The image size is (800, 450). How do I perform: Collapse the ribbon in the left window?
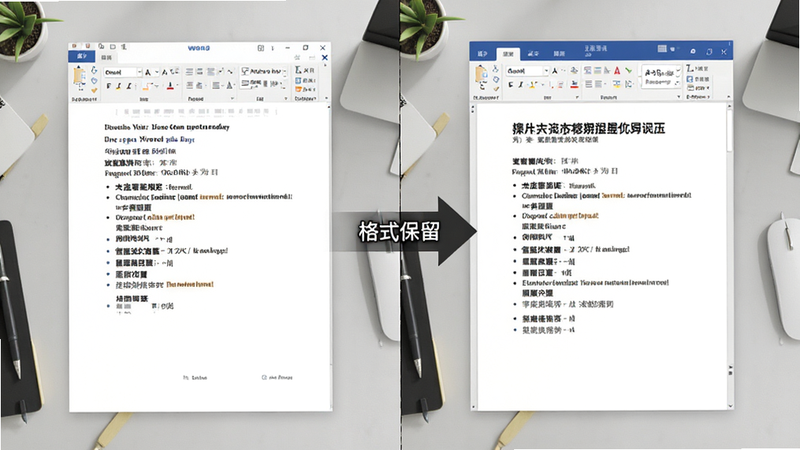(327, 98)
